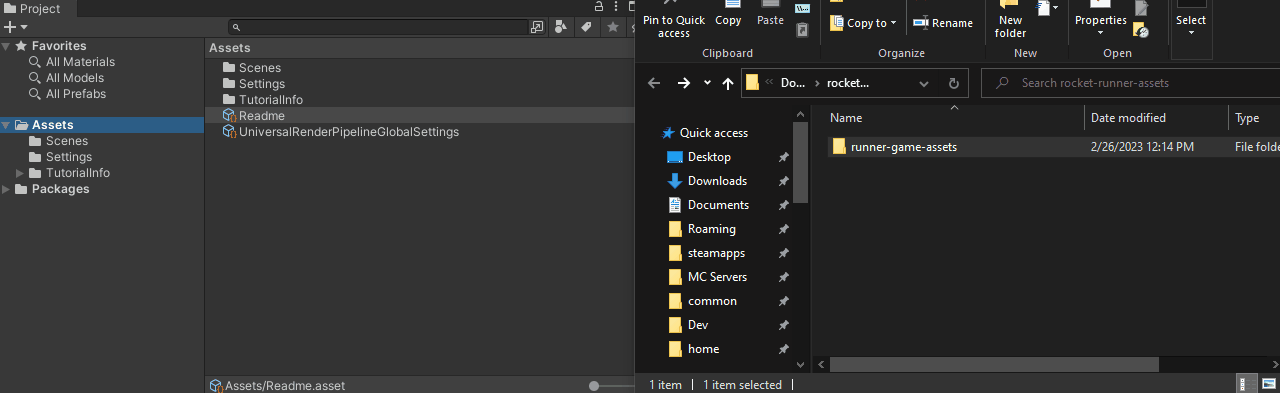
Task: Click rocket... address breadcrumb
Action: (848, 83)
